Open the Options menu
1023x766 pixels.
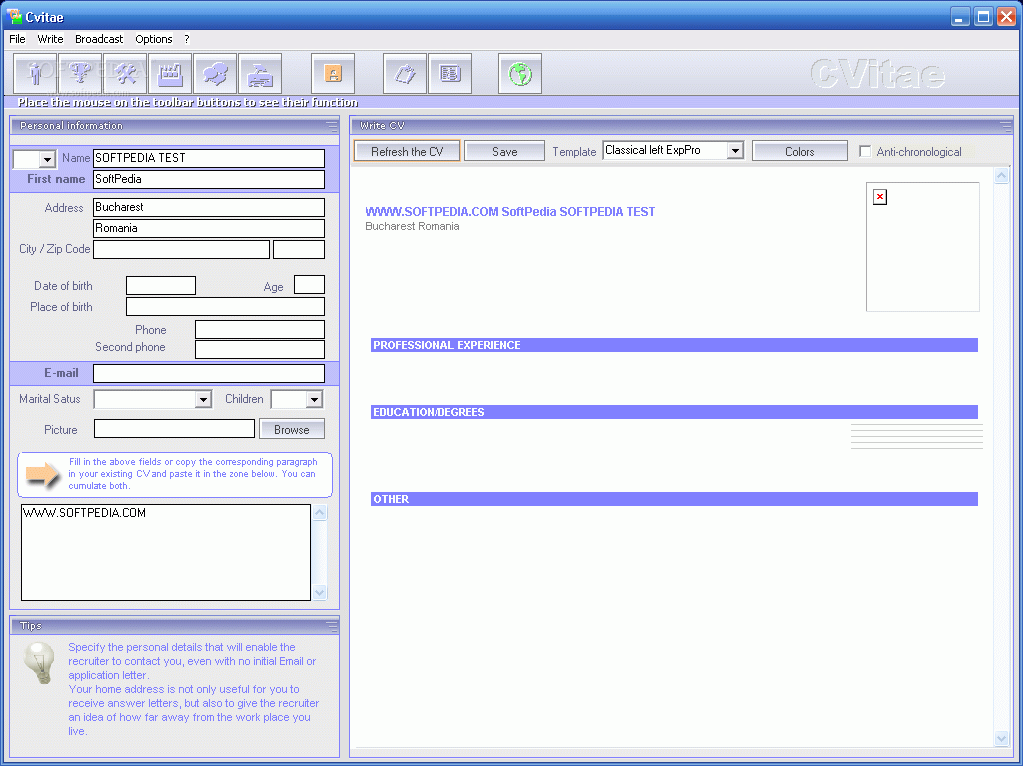154,39
